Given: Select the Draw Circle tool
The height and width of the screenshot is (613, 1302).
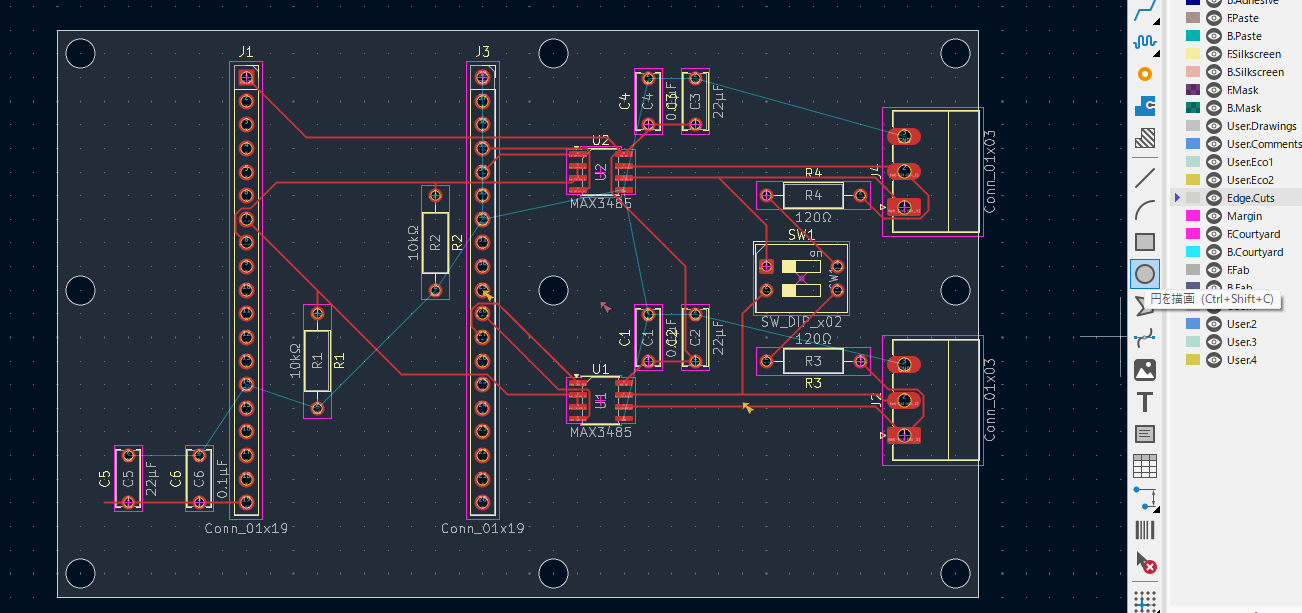Looking at the screenshot, I should tap(1145, 274).
